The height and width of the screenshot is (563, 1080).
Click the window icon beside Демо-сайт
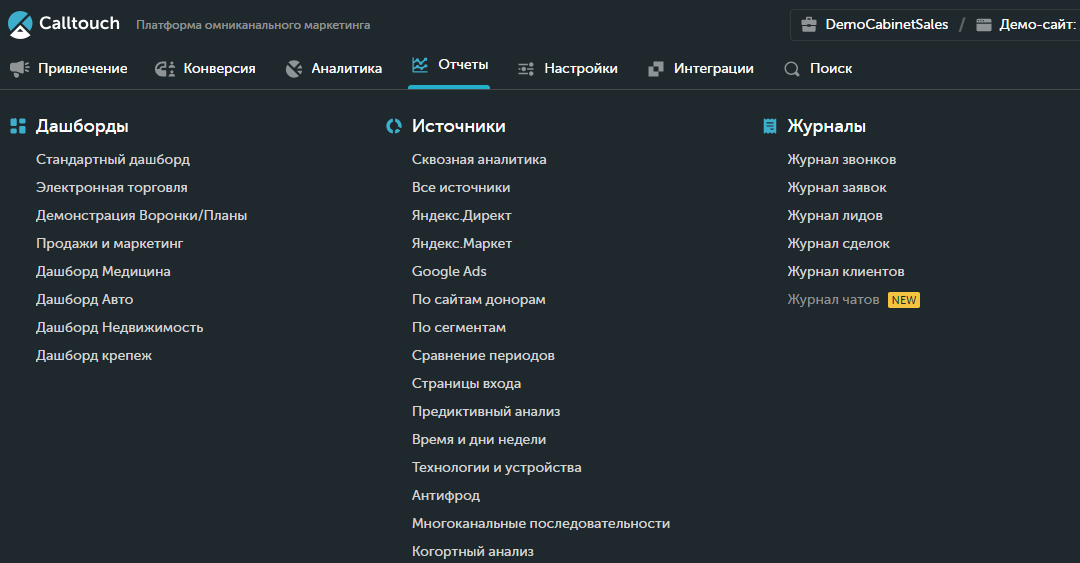pyautogui.click(x=984, y=25)
